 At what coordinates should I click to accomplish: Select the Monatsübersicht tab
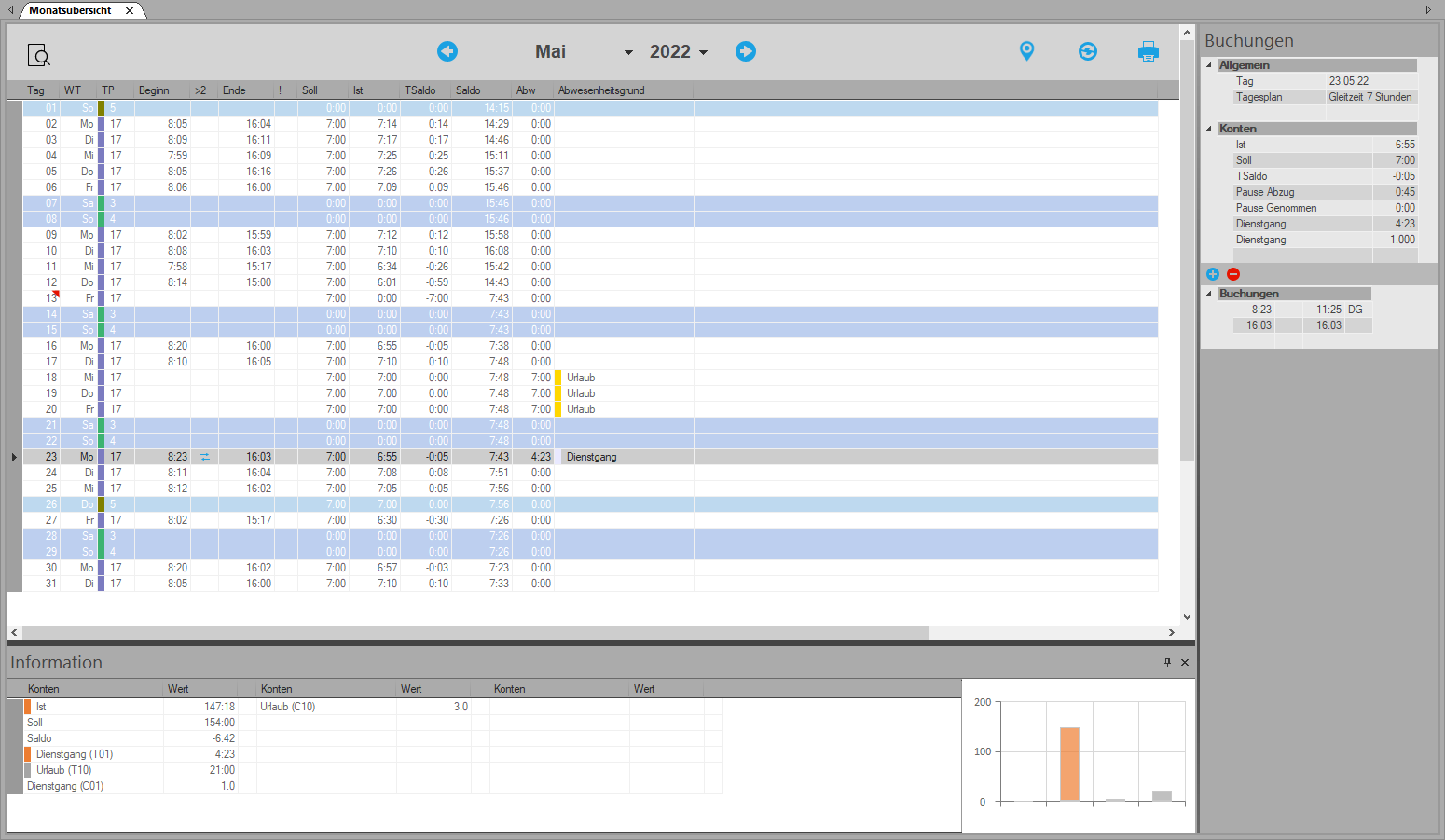(70, 10)
